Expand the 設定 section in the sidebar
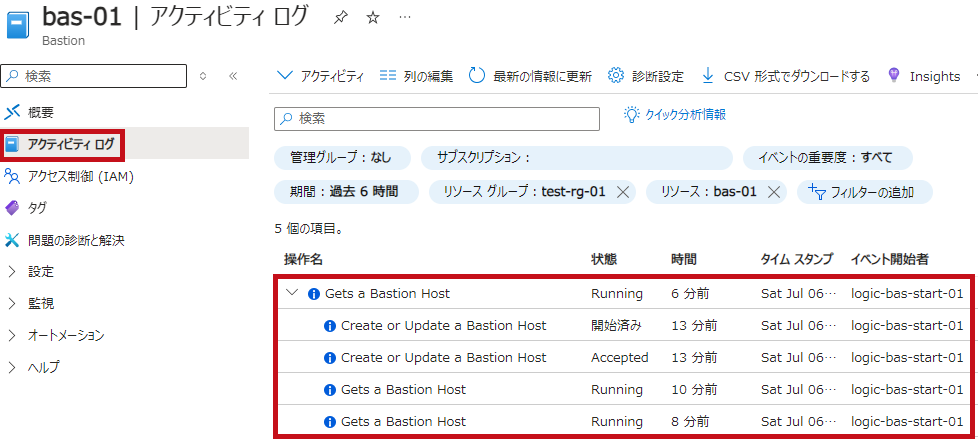This screenshot has width=978, height=443. [12, 271]
